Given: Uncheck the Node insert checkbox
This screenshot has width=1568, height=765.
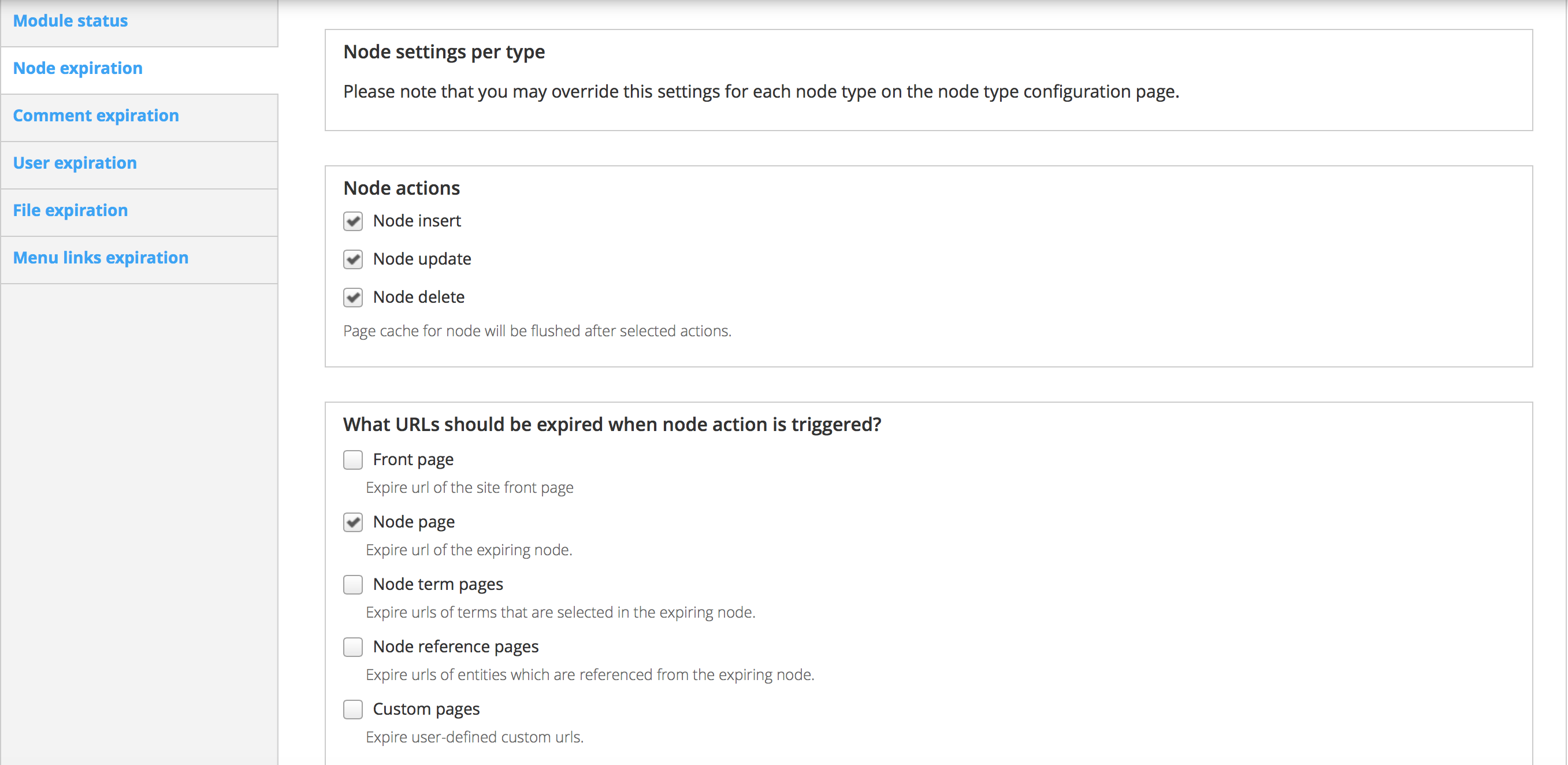Looking at the screenshot, I should (353, 221).
